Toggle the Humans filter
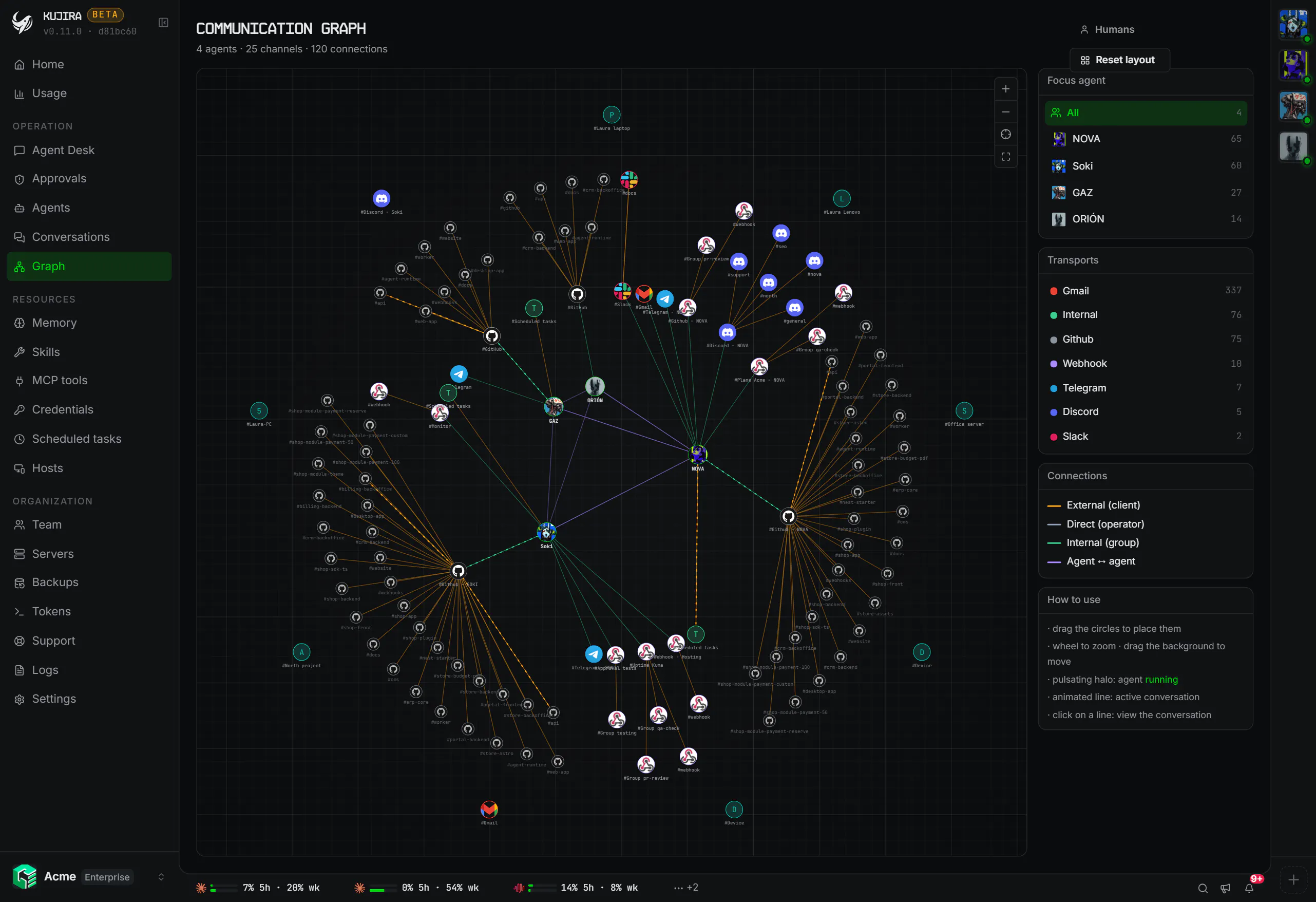 [1108, 29]
